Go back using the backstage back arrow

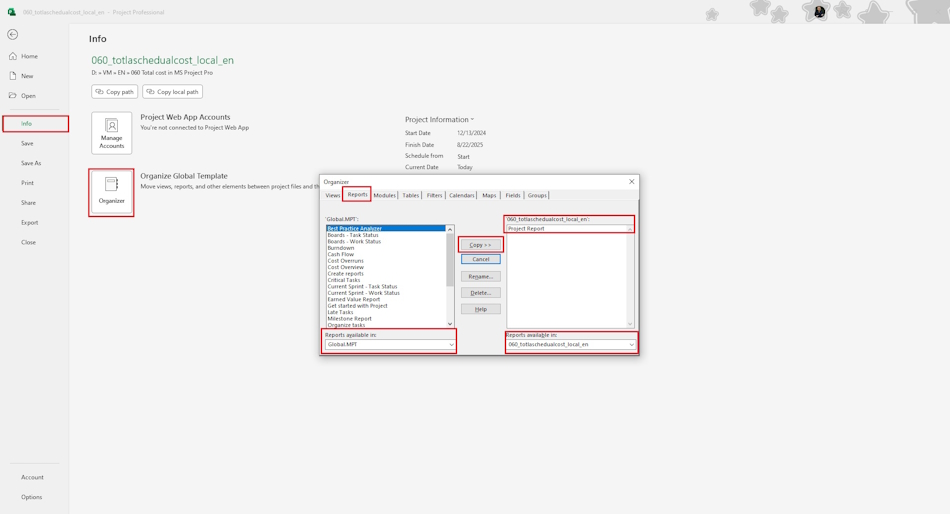(x=13, y=35)
